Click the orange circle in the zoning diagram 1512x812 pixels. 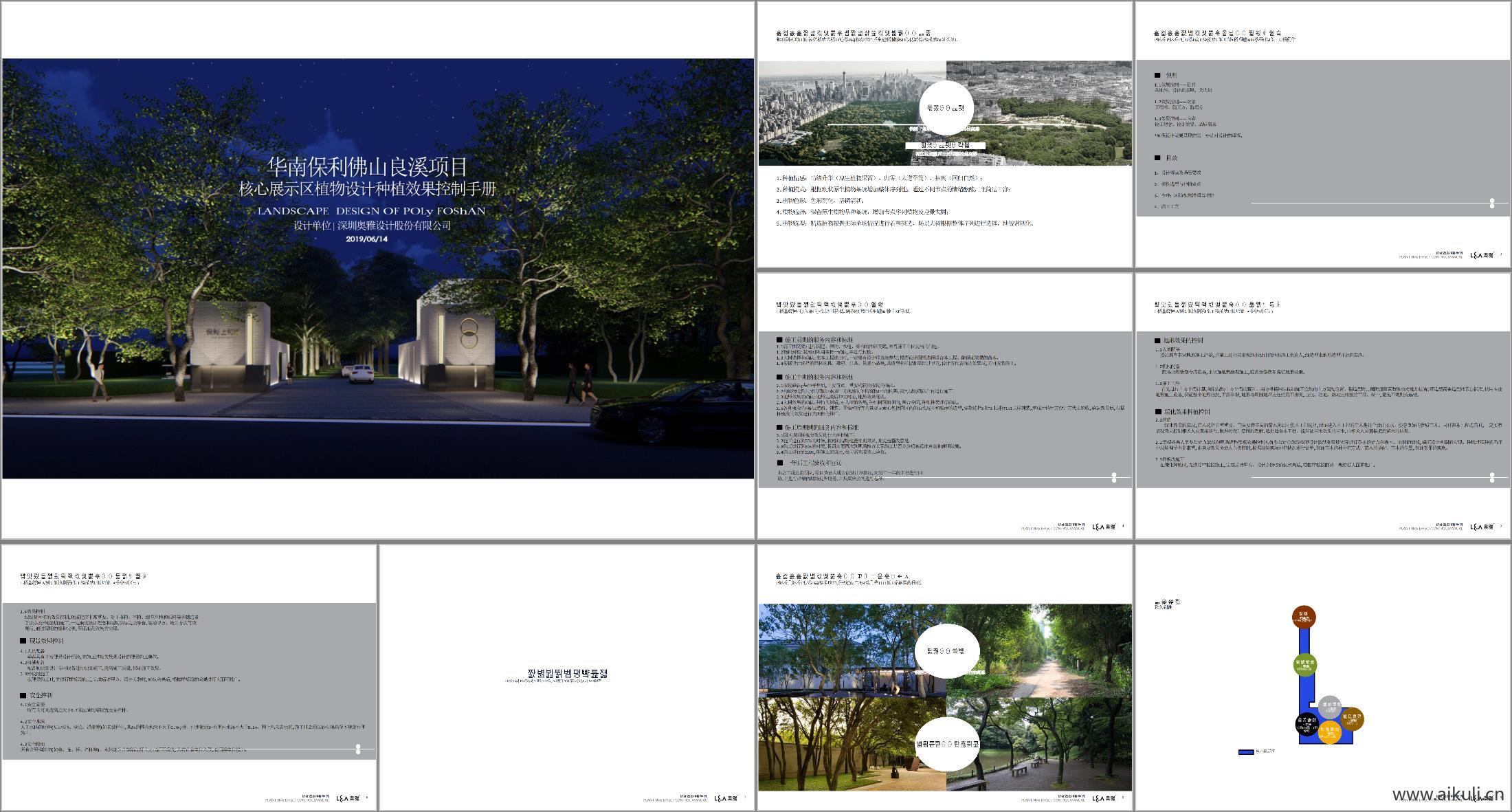point(1330,732)
